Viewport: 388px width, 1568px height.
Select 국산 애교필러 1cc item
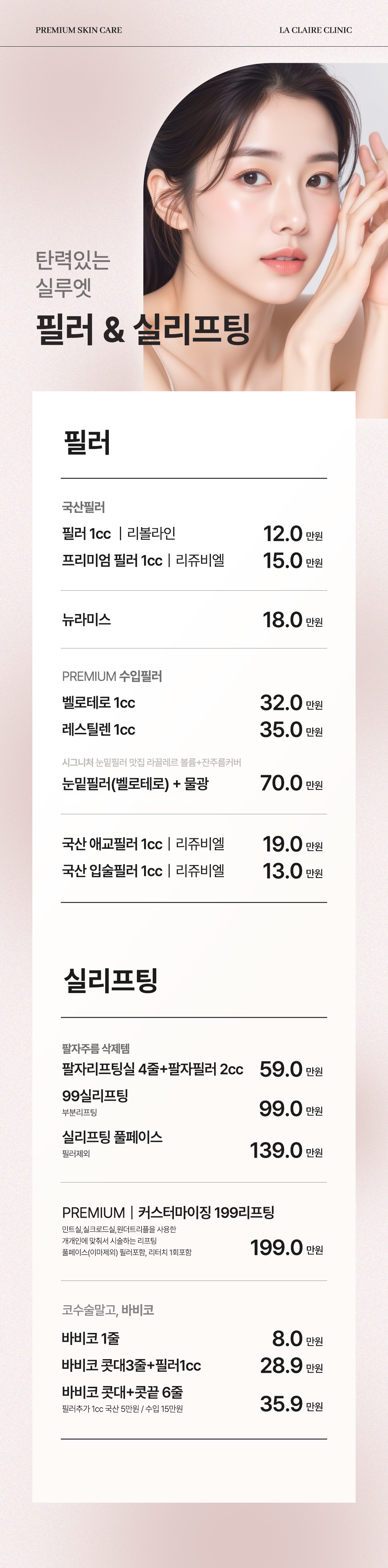pyautogui.click(x=143, y=844)
